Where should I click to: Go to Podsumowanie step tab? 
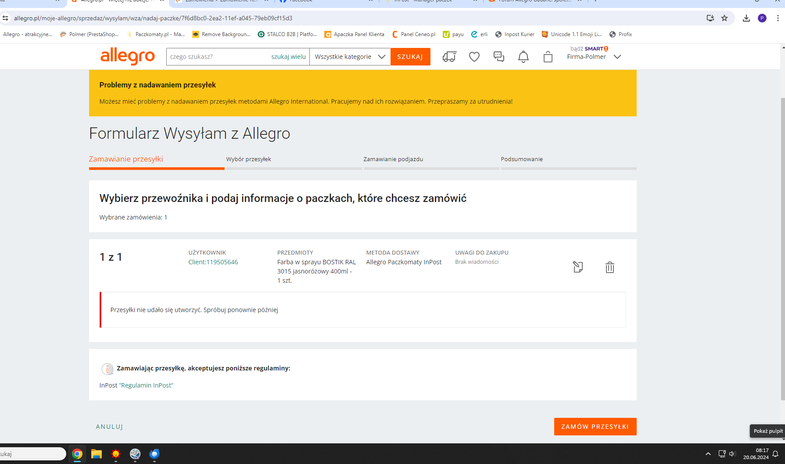coord(523,159)
